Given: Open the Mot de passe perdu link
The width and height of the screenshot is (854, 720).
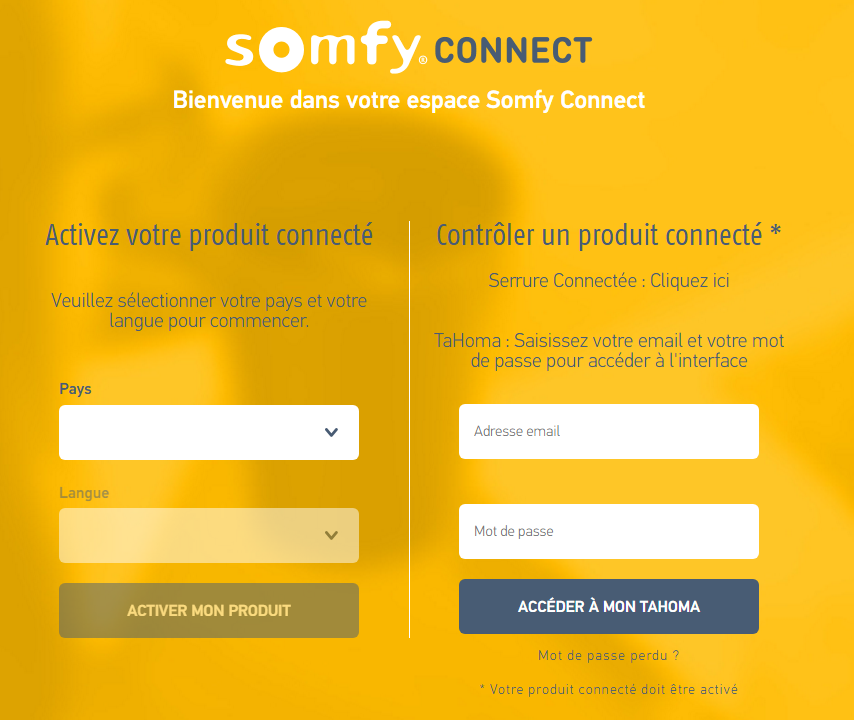Looking at the screenshot, I should (x=608, y=655).
